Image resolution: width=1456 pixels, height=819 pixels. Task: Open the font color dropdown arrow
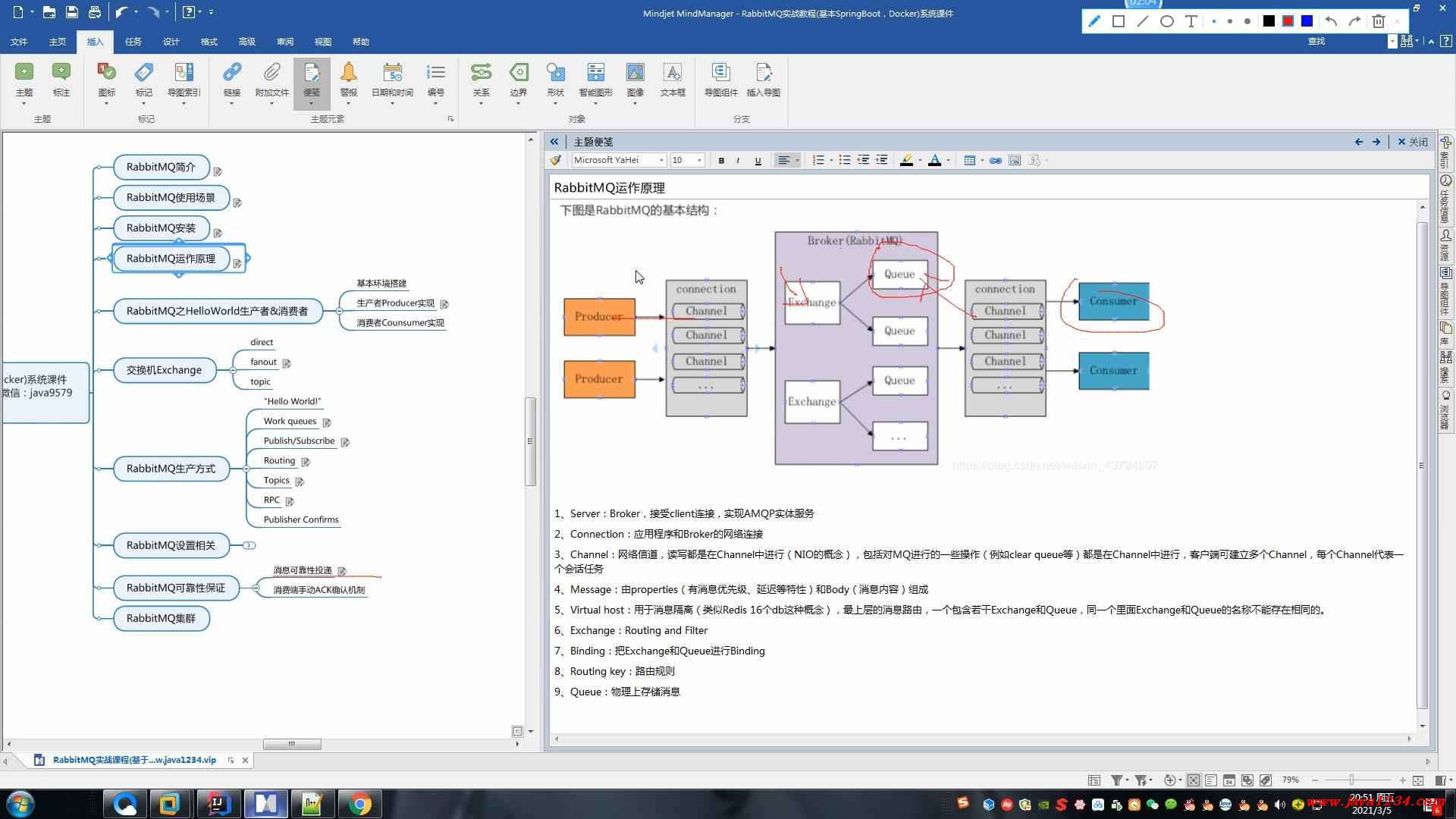click(x=948, y=160)
